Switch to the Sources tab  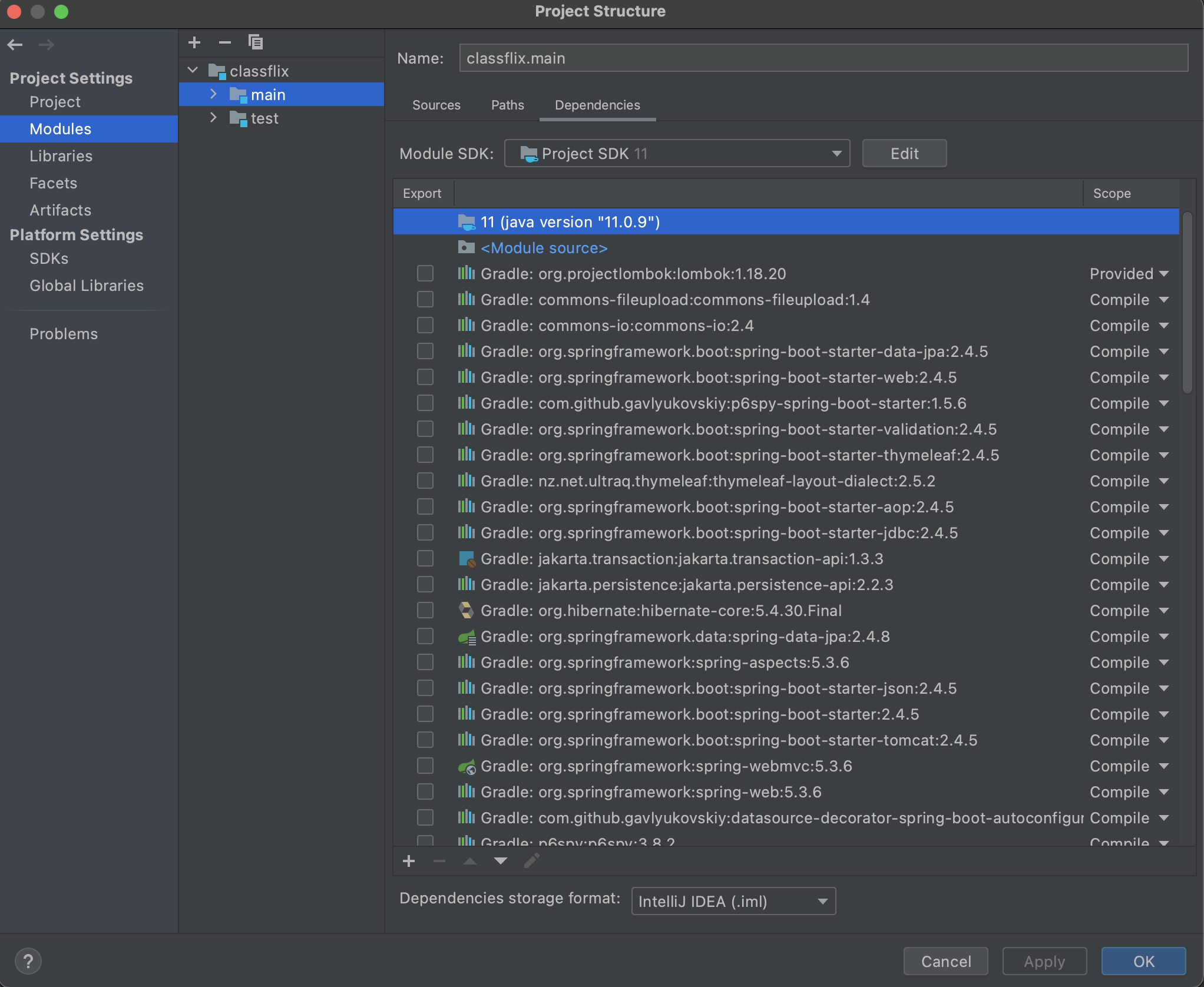click(x=436, y=105)
